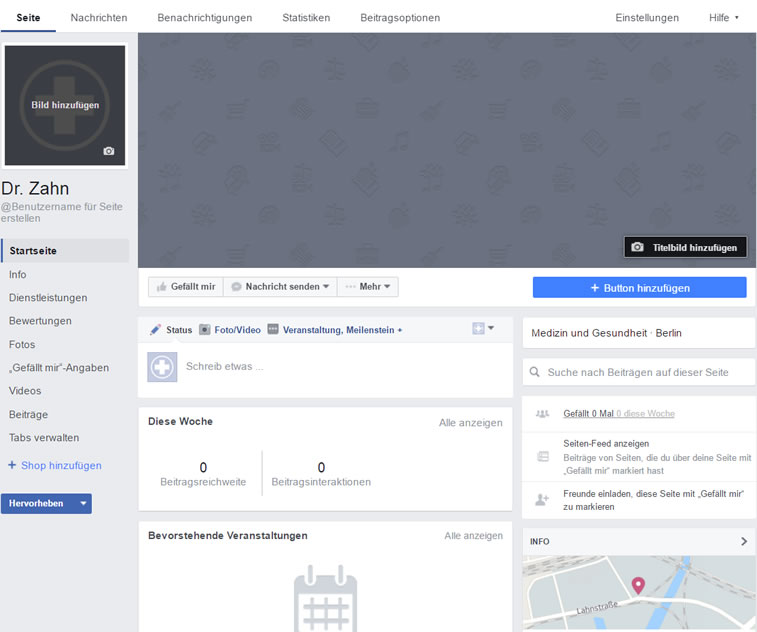Click the feed icon beside Seiten-Feed anzeigen
This screenshot has height=632, width=757.
[543, 456]
